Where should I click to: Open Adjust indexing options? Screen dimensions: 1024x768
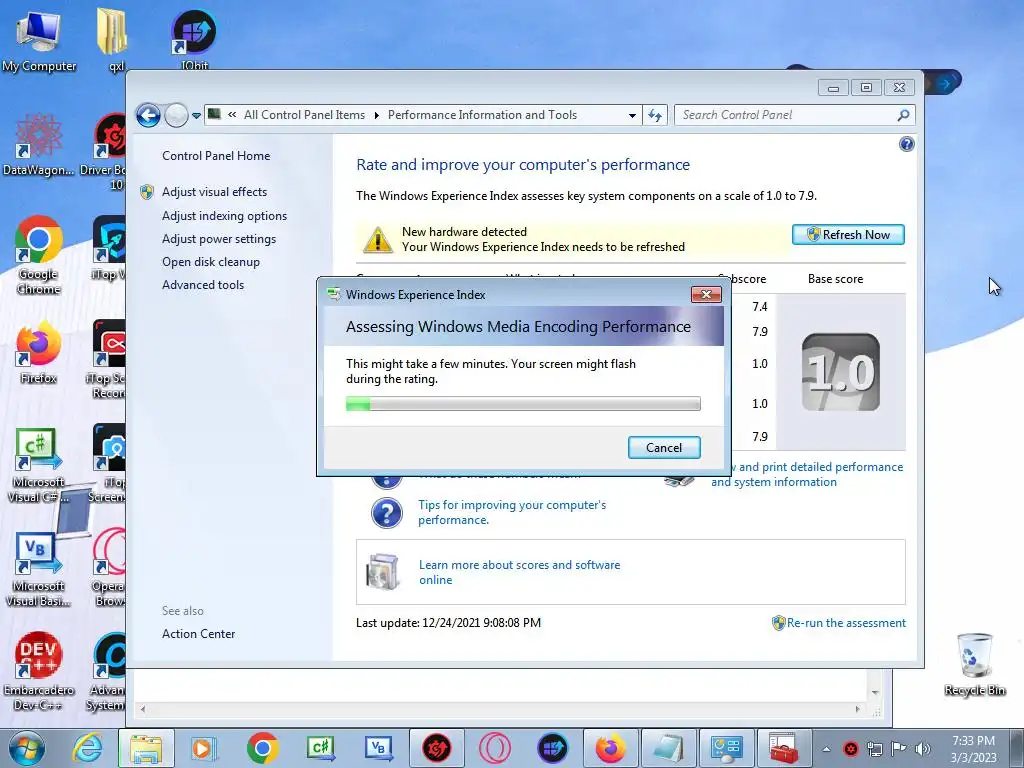225,216
